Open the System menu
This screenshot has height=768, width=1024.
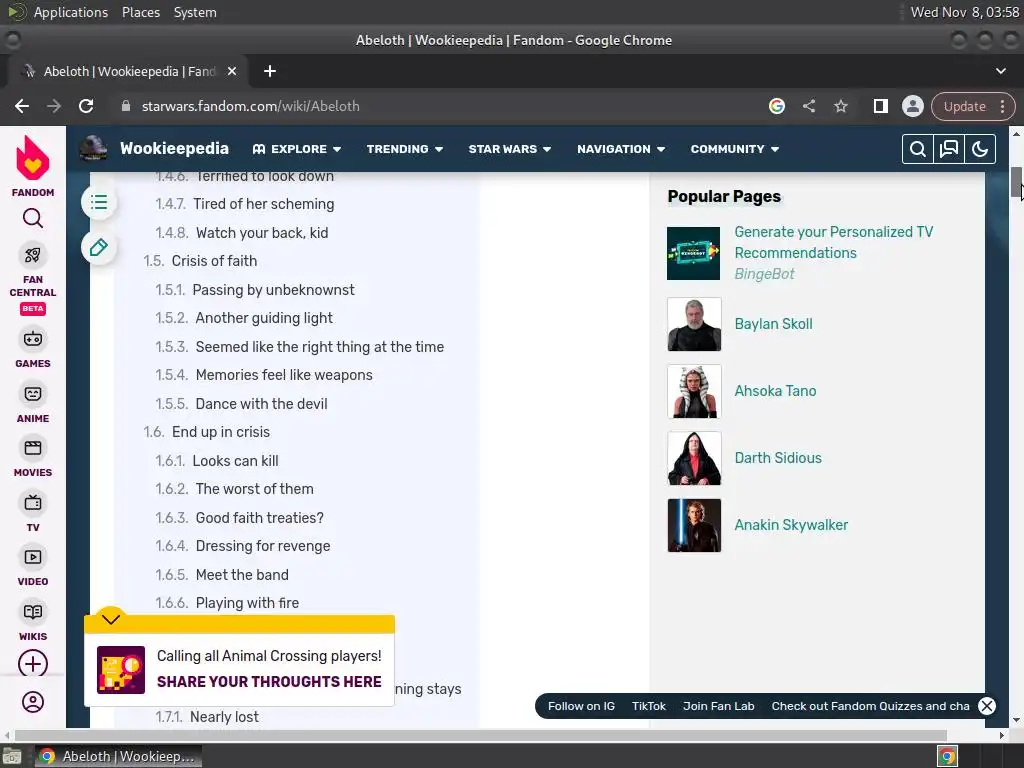195,12
